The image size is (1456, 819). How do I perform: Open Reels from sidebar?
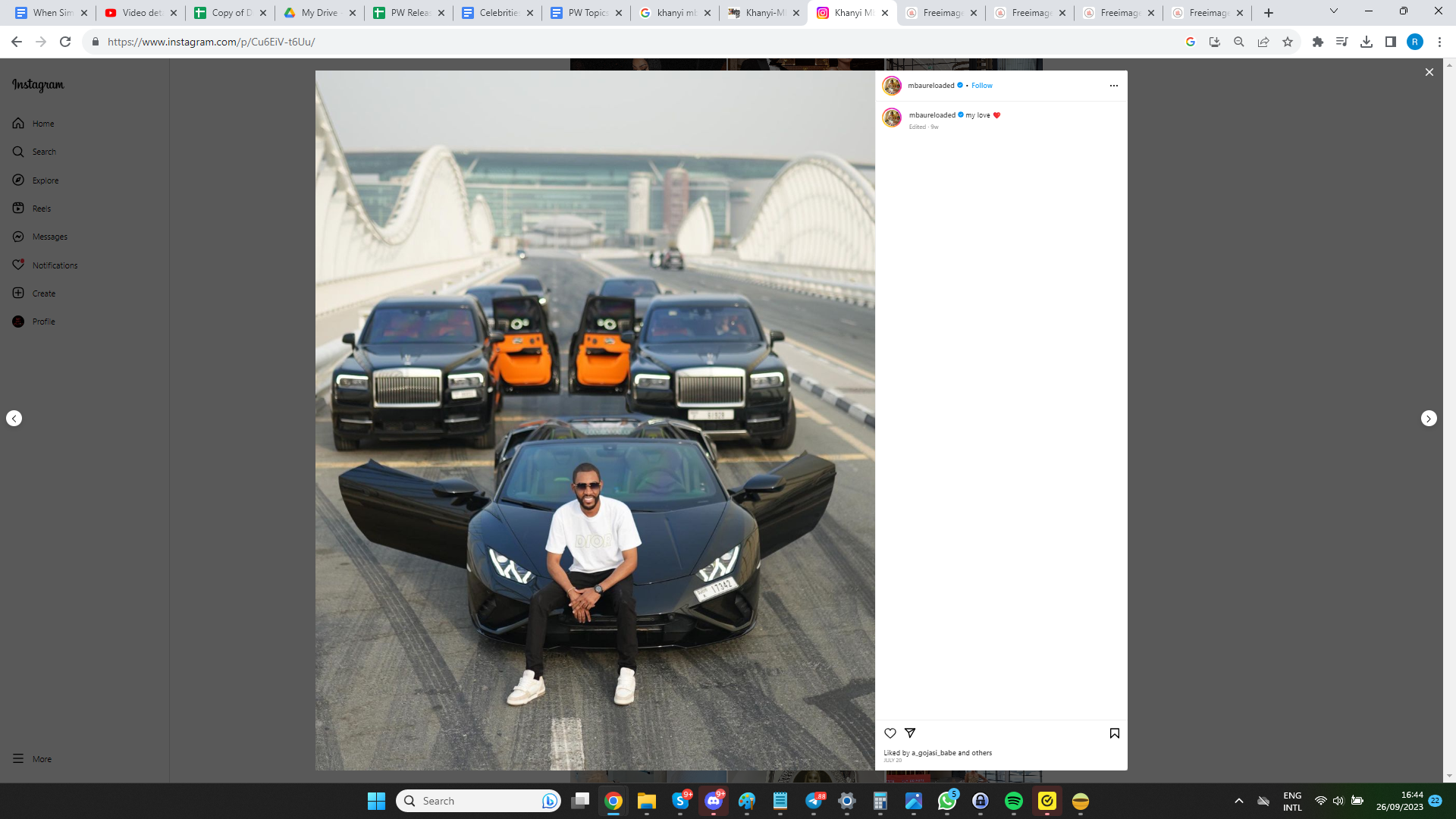coord(41,209)
